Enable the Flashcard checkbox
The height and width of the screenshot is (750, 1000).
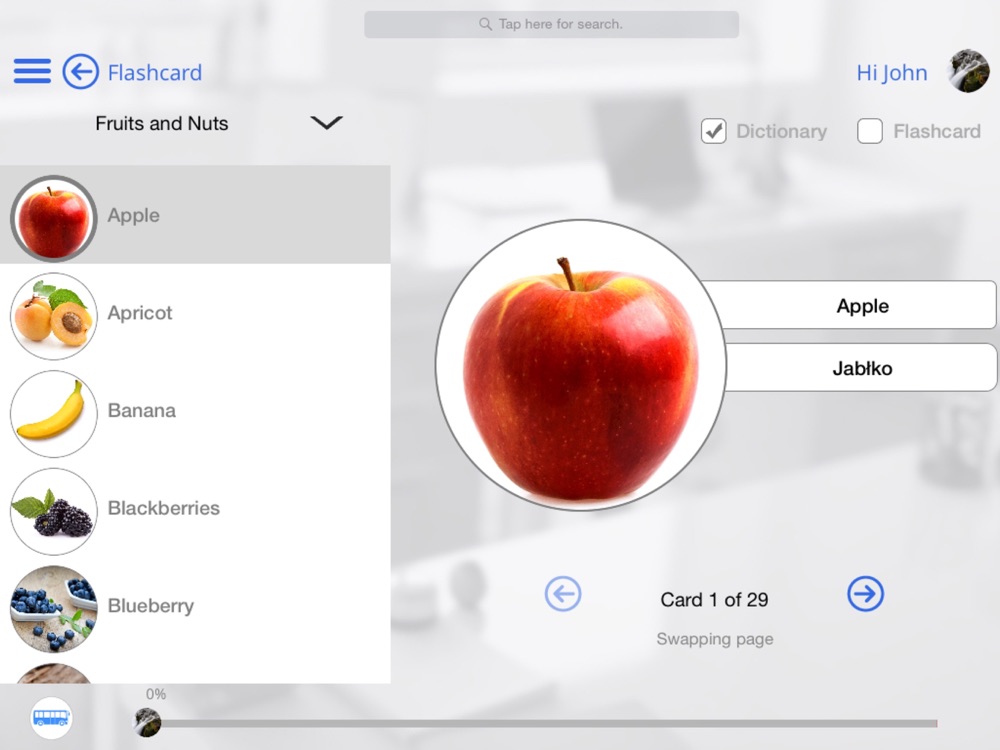[x=870, y=131]
